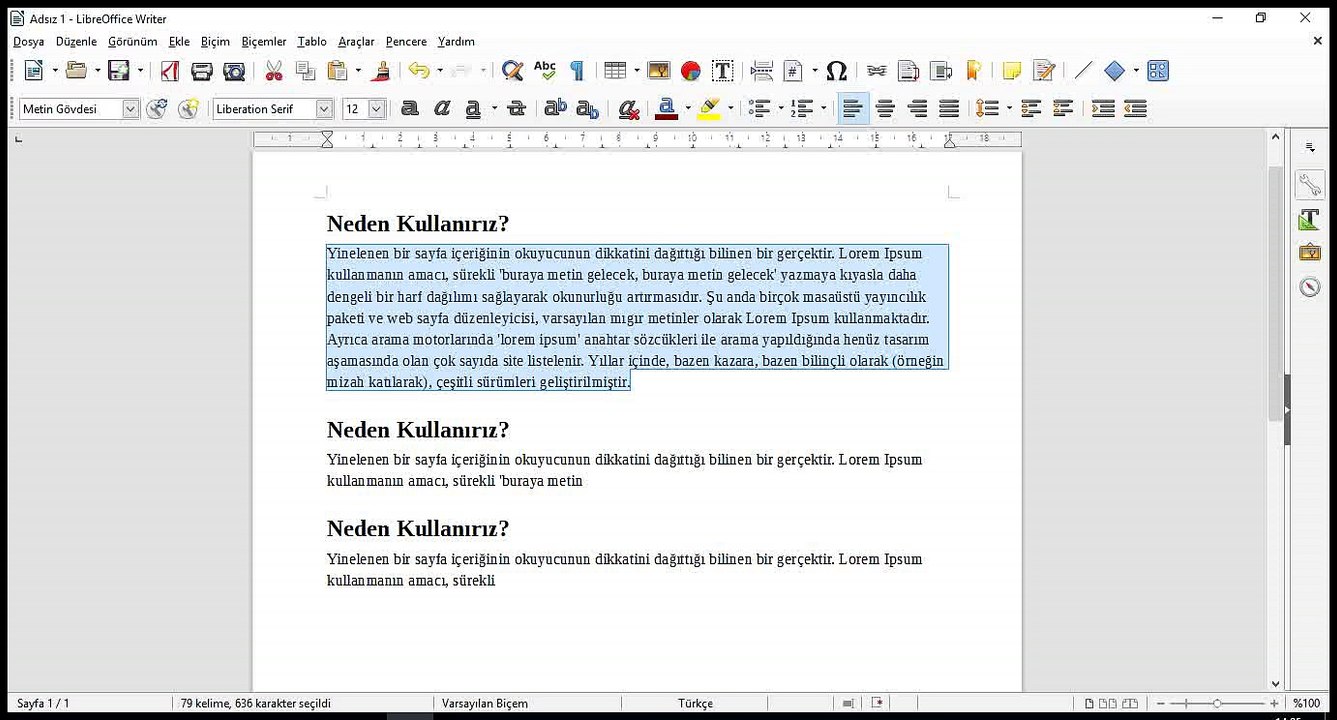The width and height of the screenshot is (1337, 720).
Task: Click the Clear Direct Formatting icon
Action: (x=628, y=108)
